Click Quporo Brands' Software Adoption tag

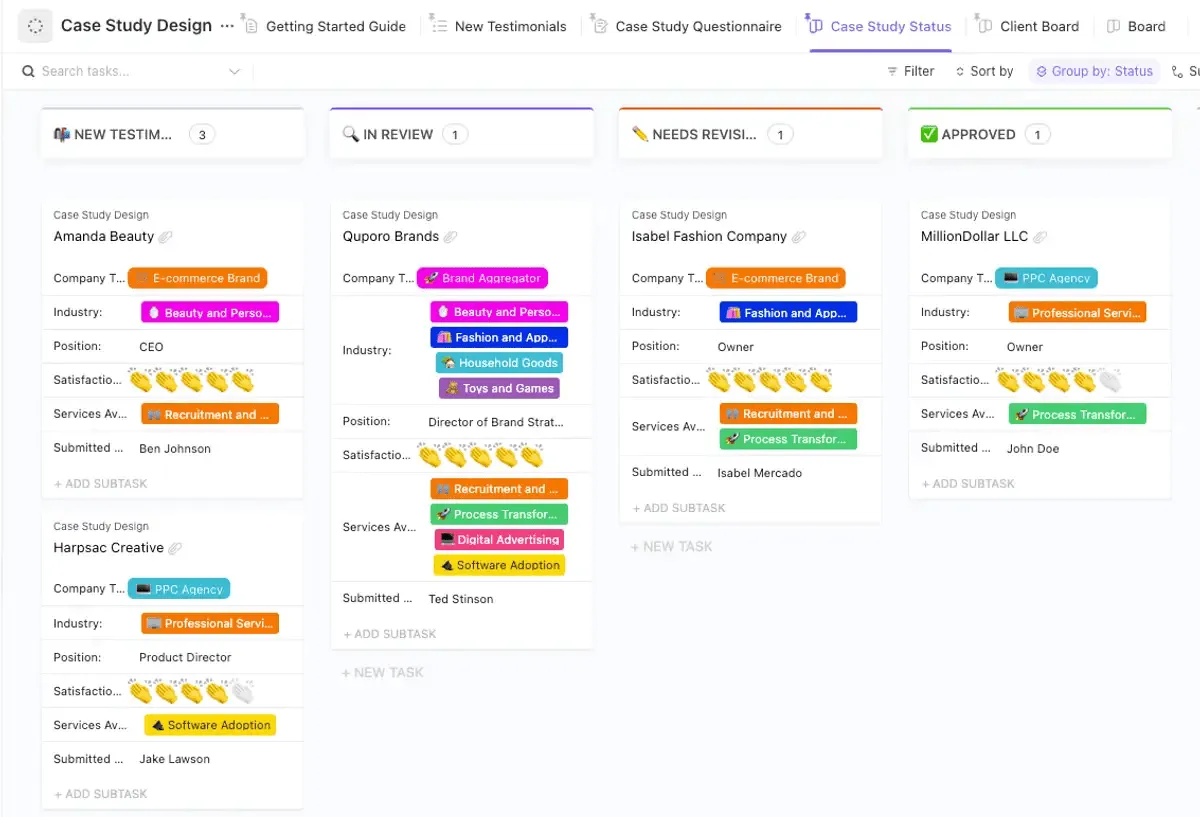(499, 565)
